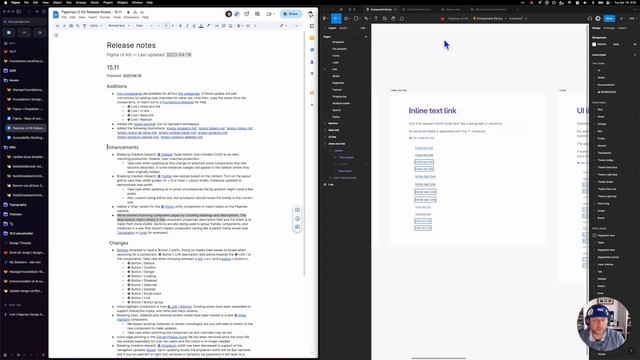Open the Normal text style dropdown

(x=119, y=26)
